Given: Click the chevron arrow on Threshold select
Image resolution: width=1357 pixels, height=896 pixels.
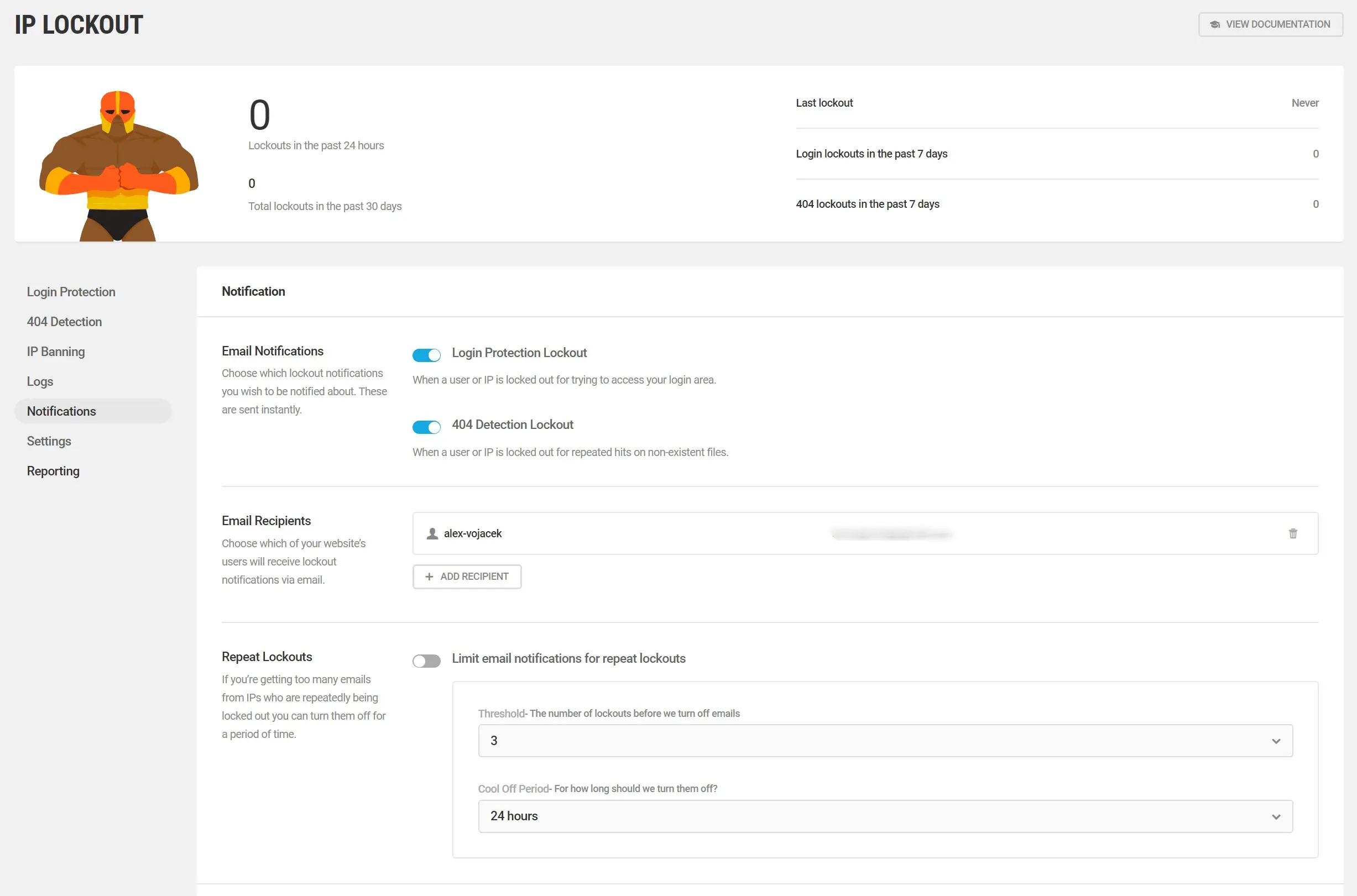Looking at the screenshot, I should coord(1276,741).
